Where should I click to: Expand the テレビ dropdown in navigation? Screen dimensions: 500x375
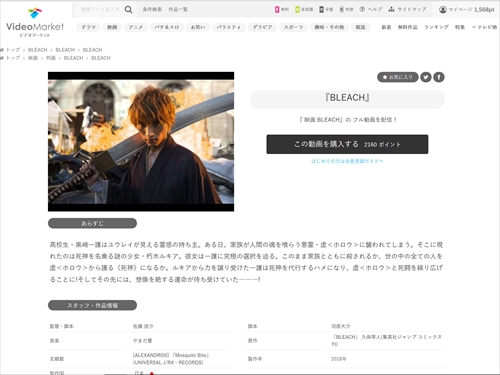[x=484, y=27]
